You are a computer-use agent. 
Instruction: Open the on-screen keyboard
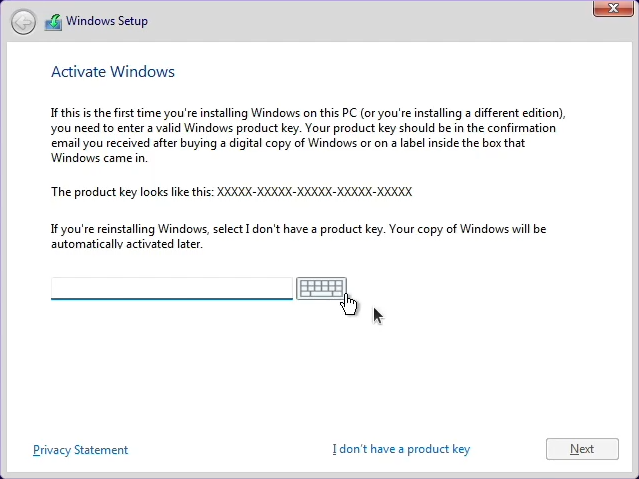coord(321,288)
